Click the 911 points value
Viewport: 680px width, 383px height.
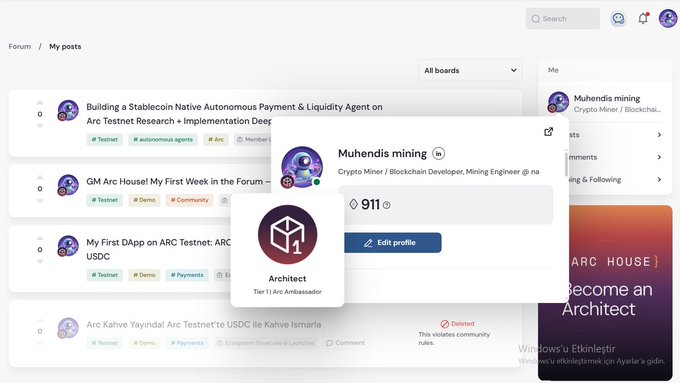[x=370, y=205]
